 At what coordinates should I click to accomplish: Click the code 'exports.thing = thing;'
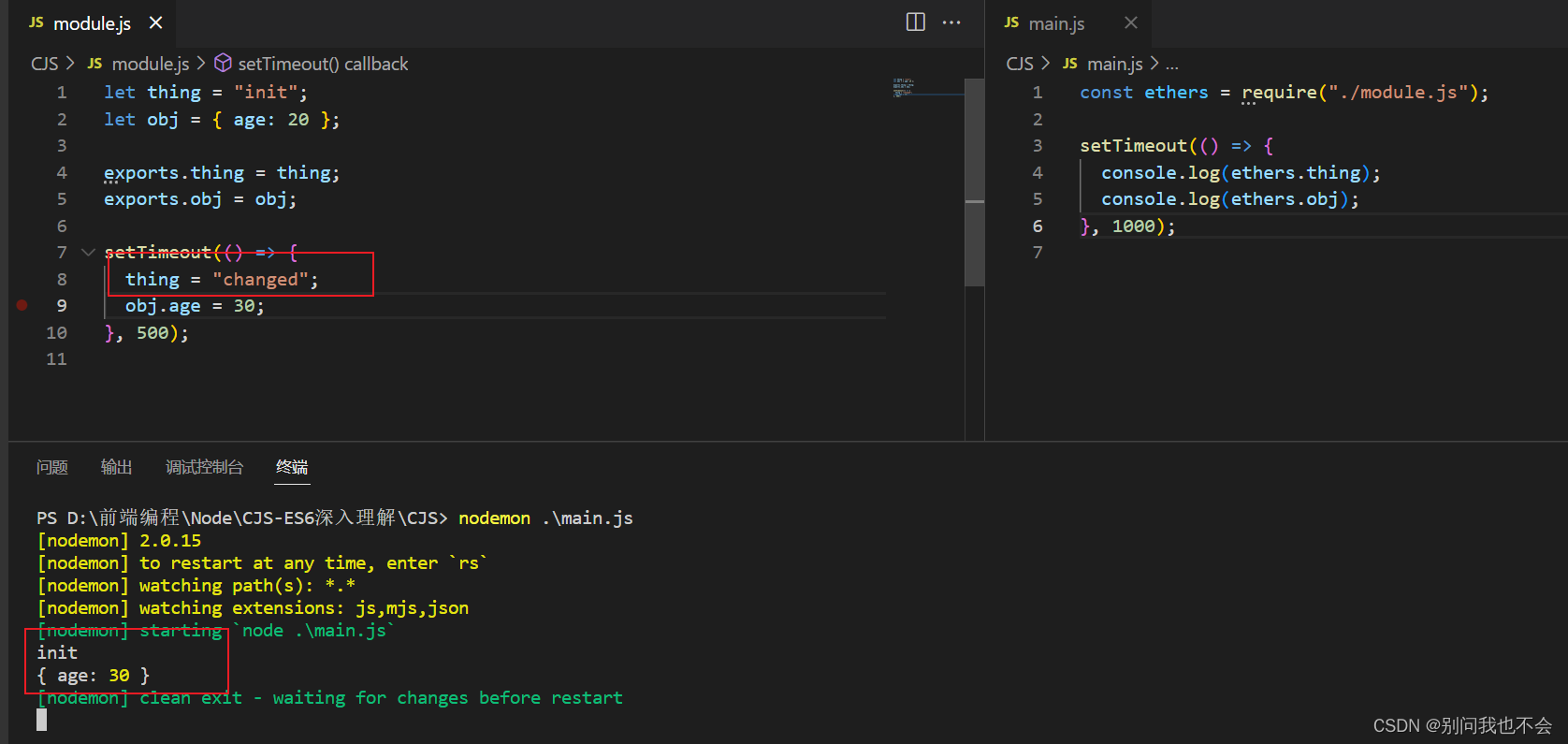click(x=222, y=173)
